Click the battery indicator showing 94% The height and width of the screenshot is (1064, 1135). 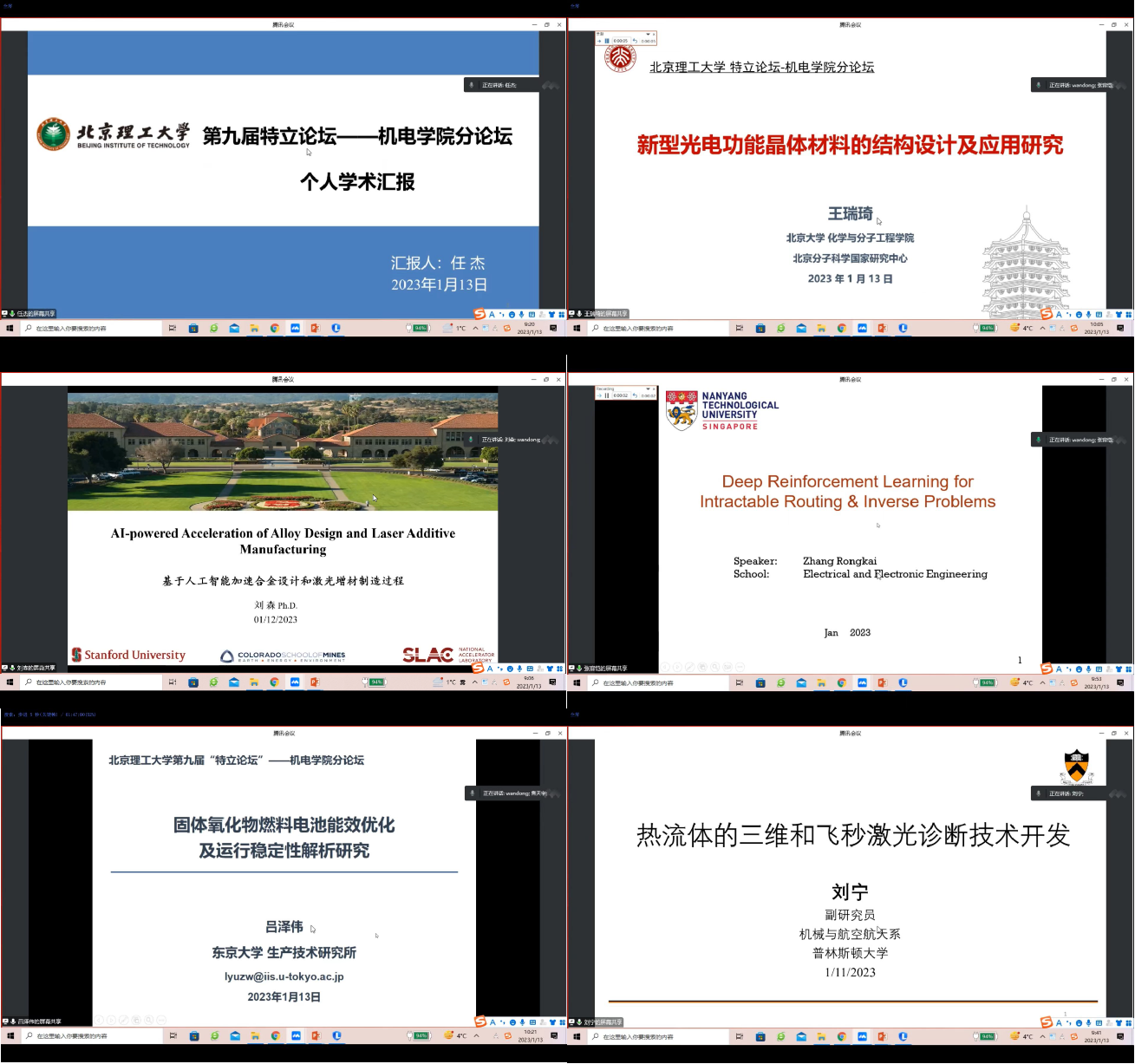coord(420,328)
